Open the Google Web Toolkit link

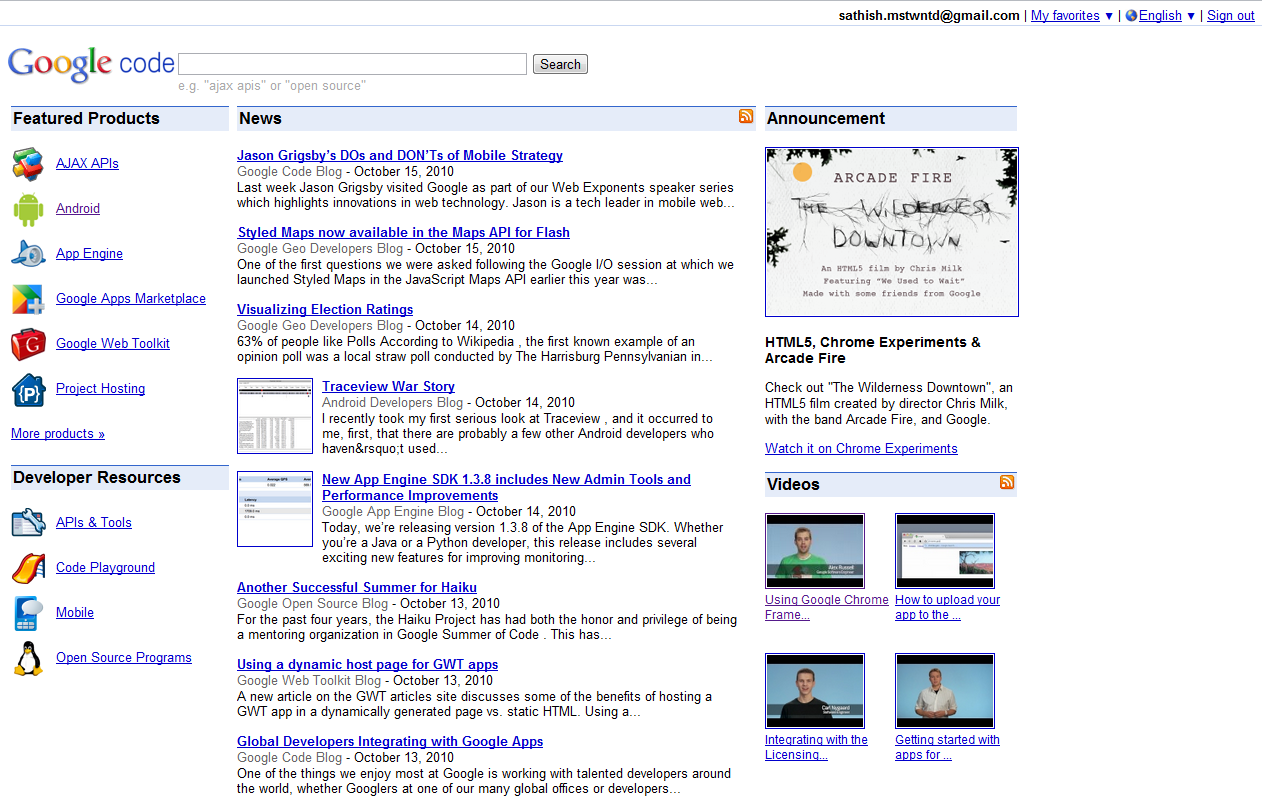point(113,343)
